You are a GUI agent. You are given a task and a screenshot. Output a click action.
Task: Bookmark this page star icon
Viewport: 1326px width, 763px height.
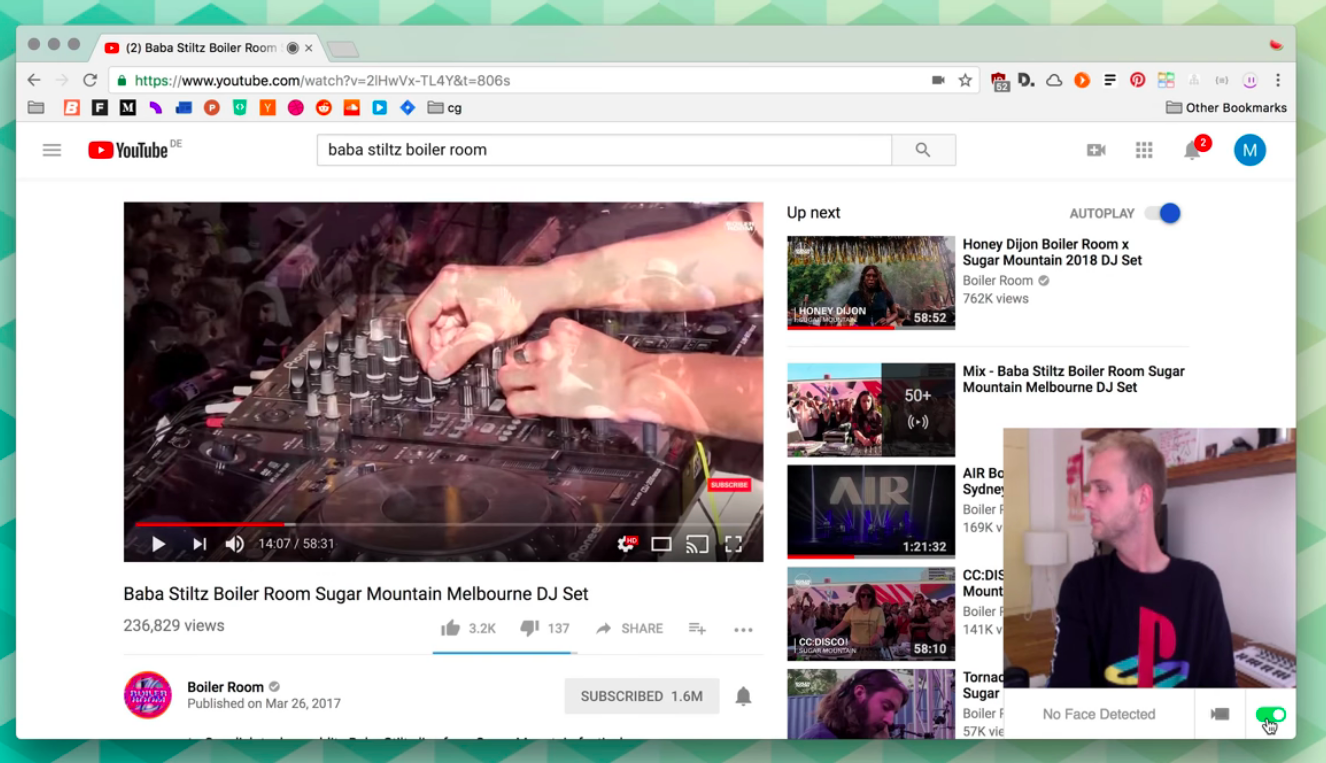(965, 80)
